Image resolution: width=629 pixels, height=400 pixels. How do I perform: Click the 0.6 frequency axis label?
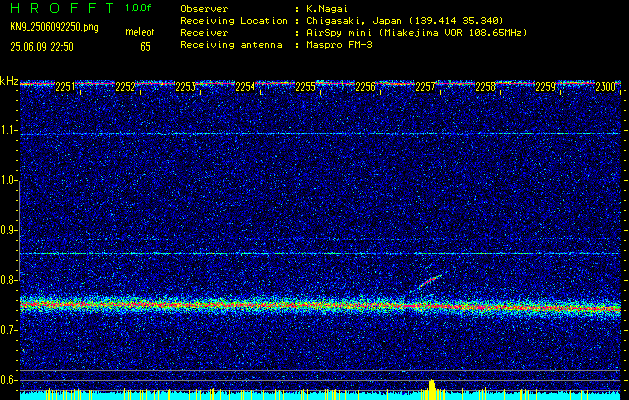coord(8,380)
